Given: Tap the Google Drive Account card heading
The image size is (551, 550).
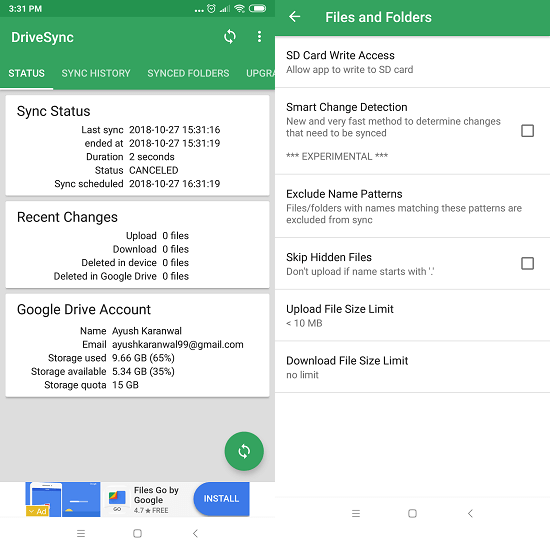Looking at the screenshot, I should (x=84, y=309).
